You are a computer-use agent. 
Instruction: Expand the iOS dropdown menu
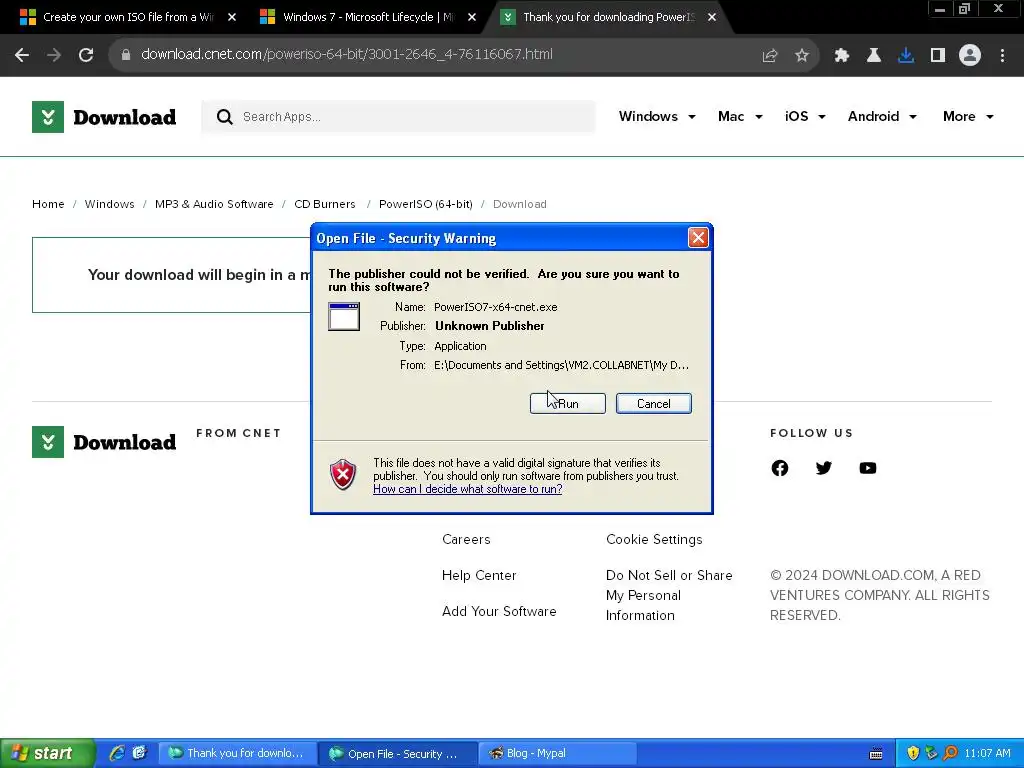pos(805,116)
